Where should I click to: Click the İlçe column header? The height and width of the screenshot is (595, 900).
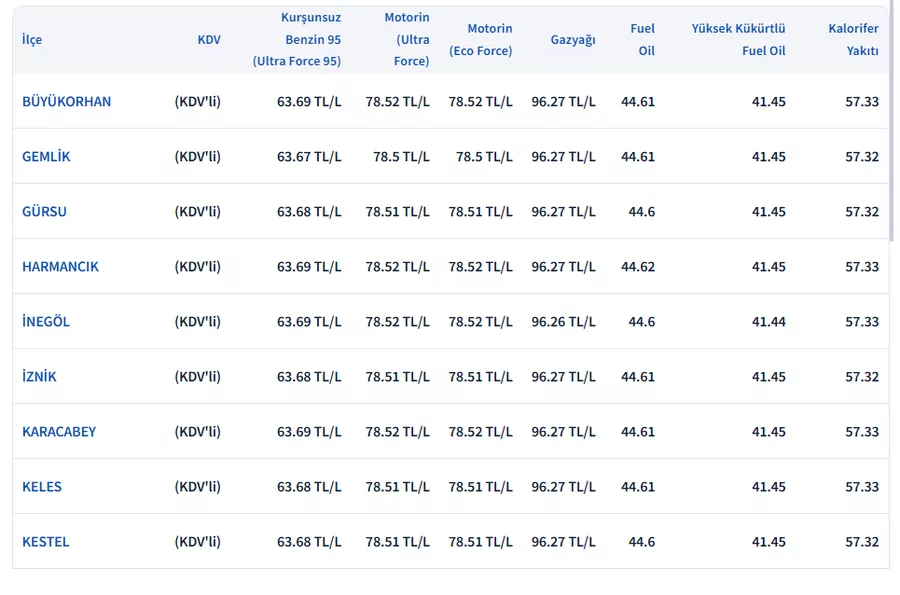(x=32, y=40)
